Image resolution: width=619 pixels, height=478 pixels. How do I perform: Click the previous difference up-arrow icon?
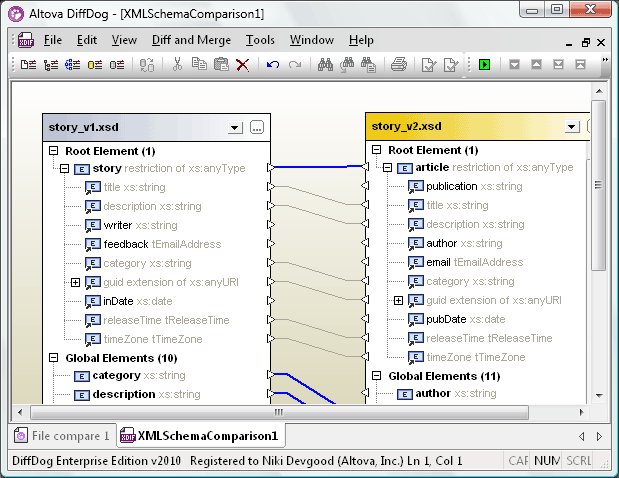[536, 64]
